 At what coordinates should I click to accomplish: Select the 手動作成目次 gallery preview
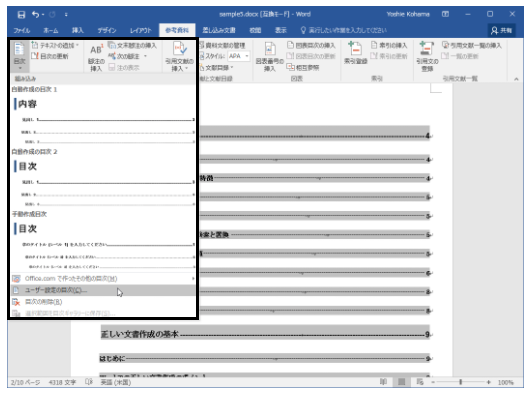pyautogui.click(x=103, y=241)
